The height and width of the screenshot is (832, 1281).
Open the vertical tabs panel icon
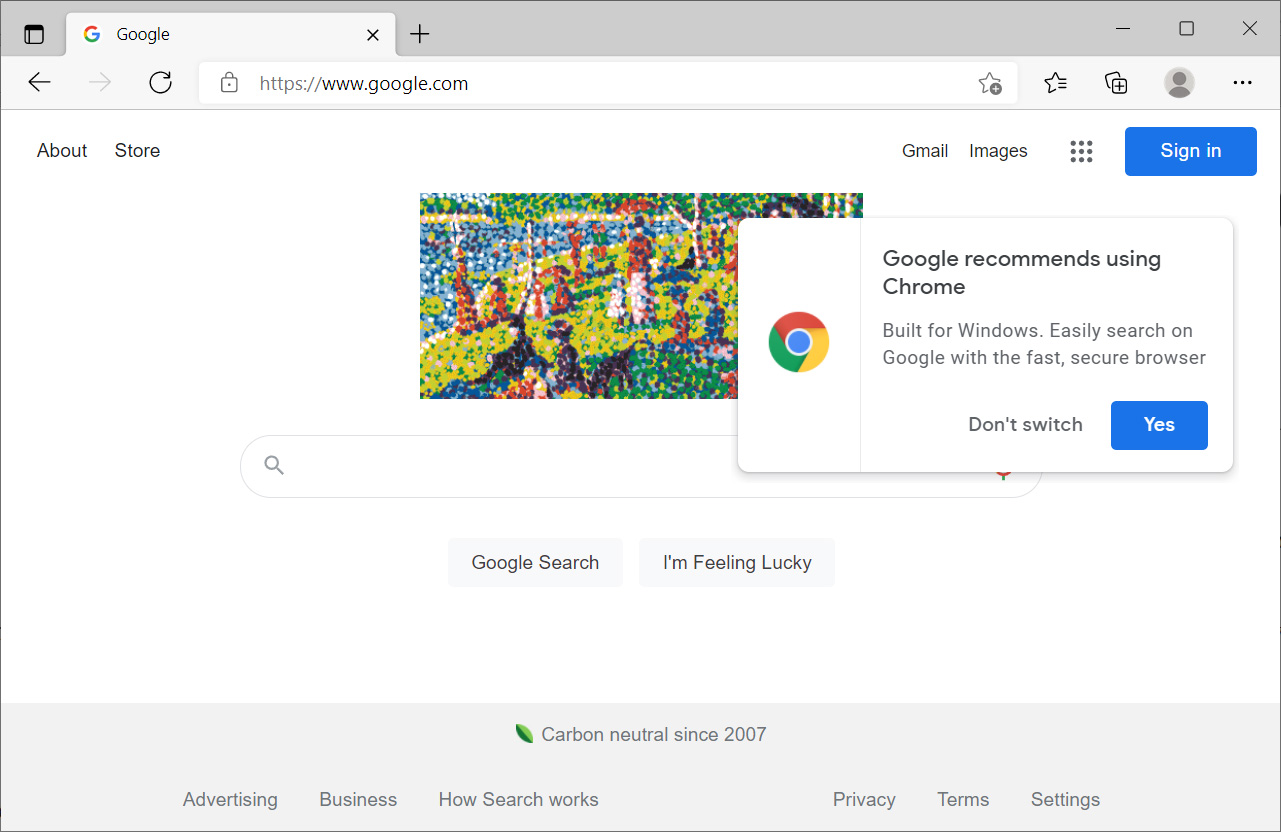[34, 34]
